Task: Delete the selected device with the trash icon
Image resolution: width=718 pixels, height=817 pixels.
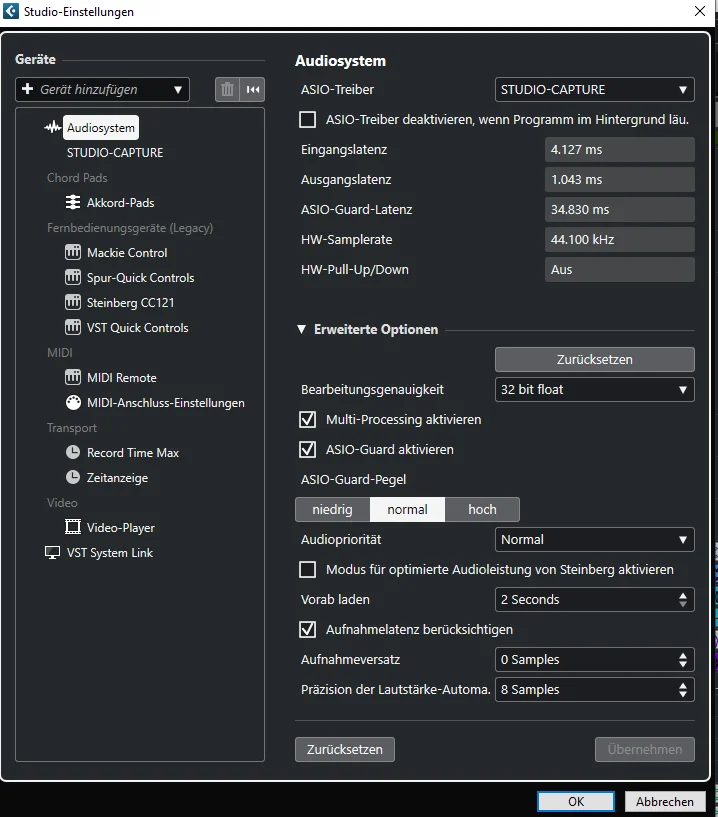Action: 227,90
